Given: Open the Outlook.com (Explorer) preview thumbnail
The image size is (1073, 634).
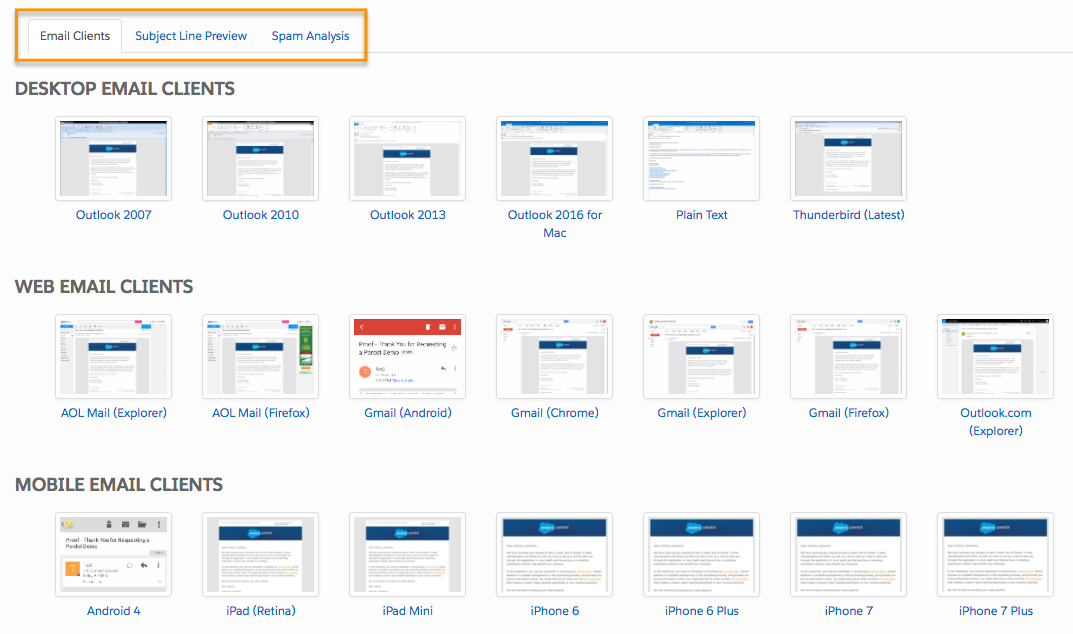Looking at the screenshot, I should coord(996,357).
